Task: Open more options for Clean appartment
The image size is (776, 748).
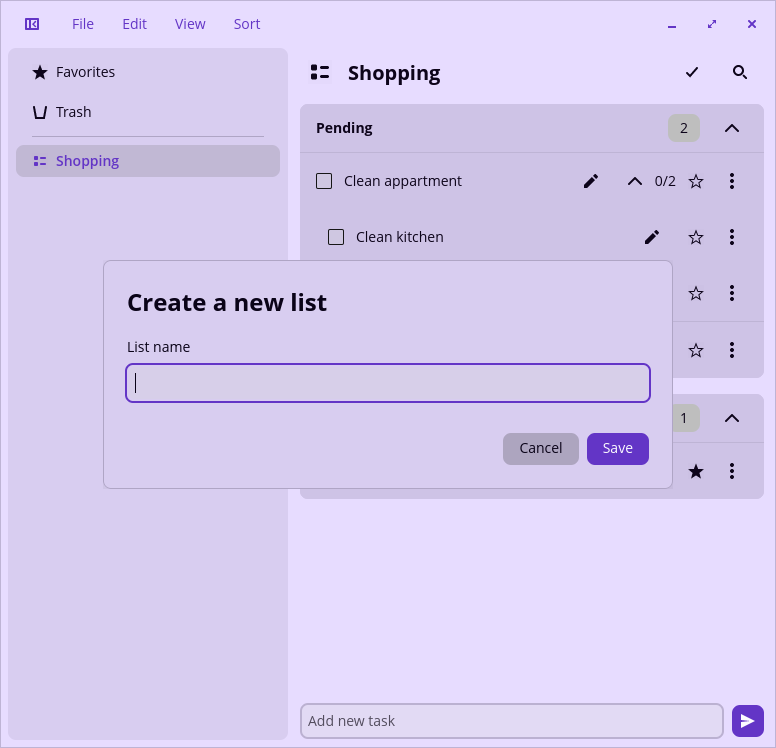Action: (x=732, y=181)
